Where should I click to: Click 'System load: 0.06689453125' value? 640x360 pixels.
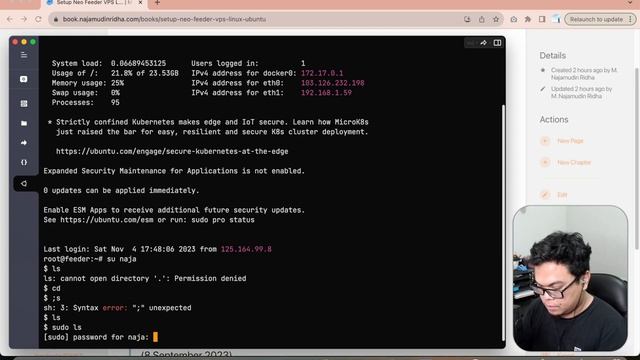138,64
